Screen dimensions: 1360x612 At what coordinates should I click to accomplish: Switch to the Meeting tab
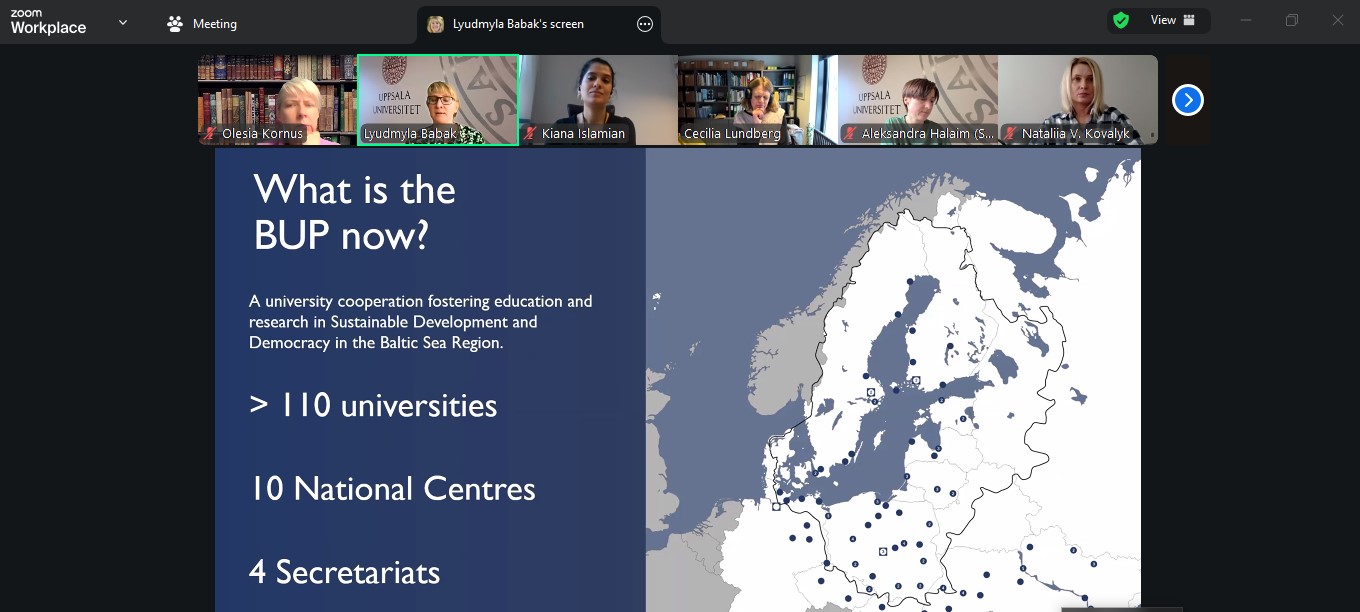[x=203, y=24]
